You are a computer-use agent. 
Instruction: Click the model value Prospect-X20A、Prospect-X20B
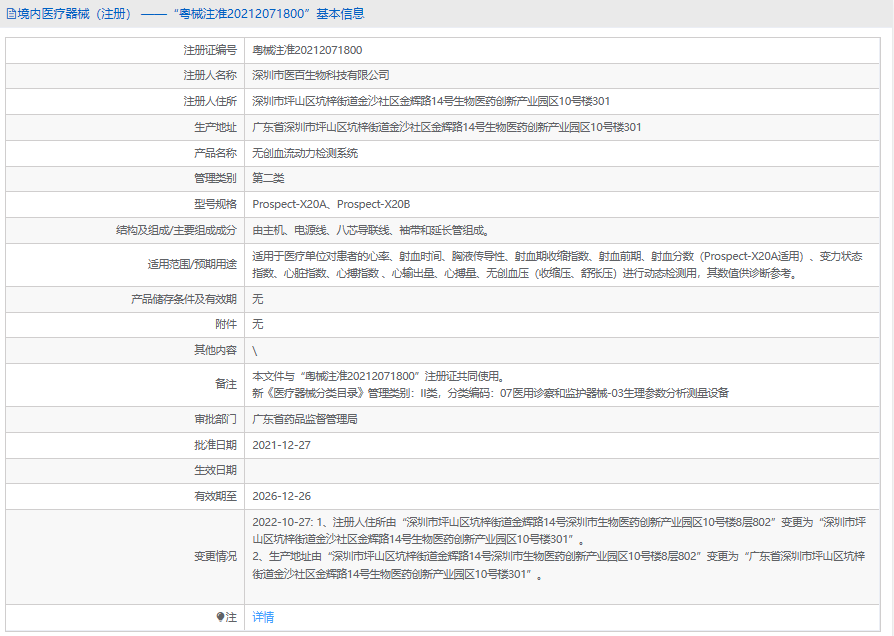(x=331, y=204)
